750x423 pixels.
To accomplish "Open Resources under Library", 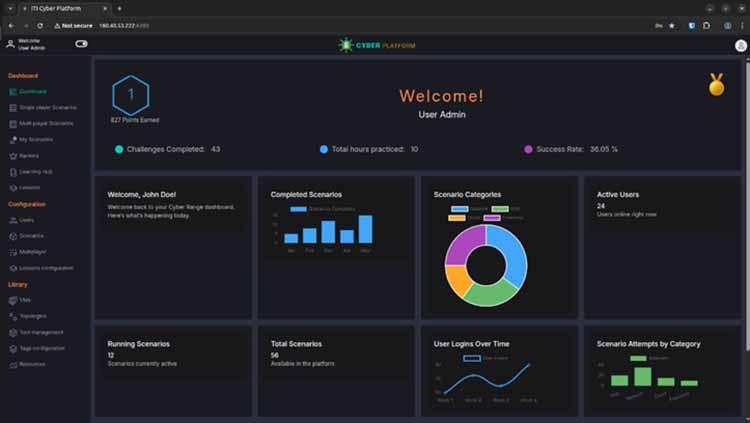I will click(x=27, y=364).
